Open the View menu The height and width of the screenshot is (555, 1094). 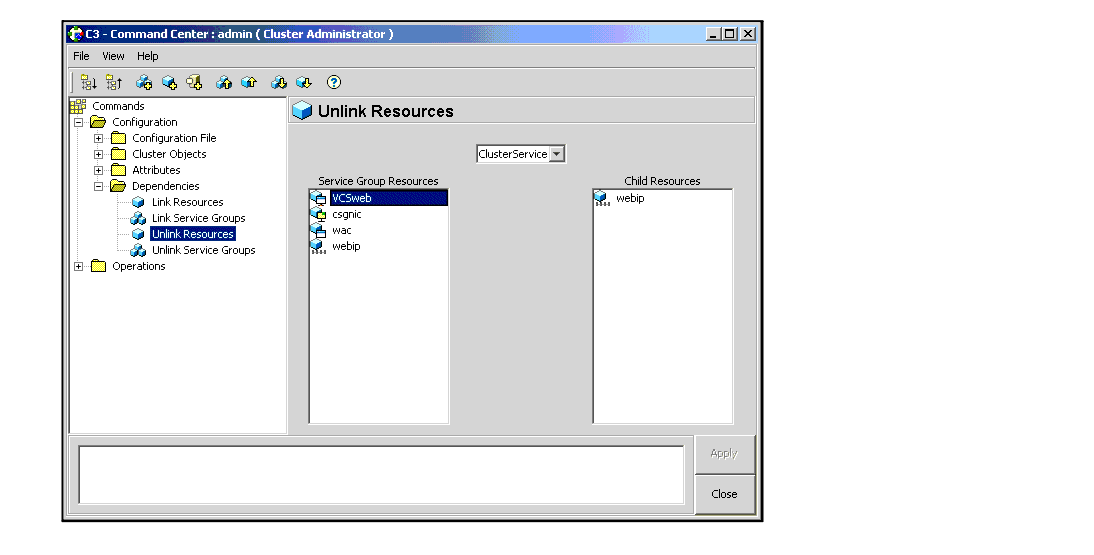tap(113, 56)
